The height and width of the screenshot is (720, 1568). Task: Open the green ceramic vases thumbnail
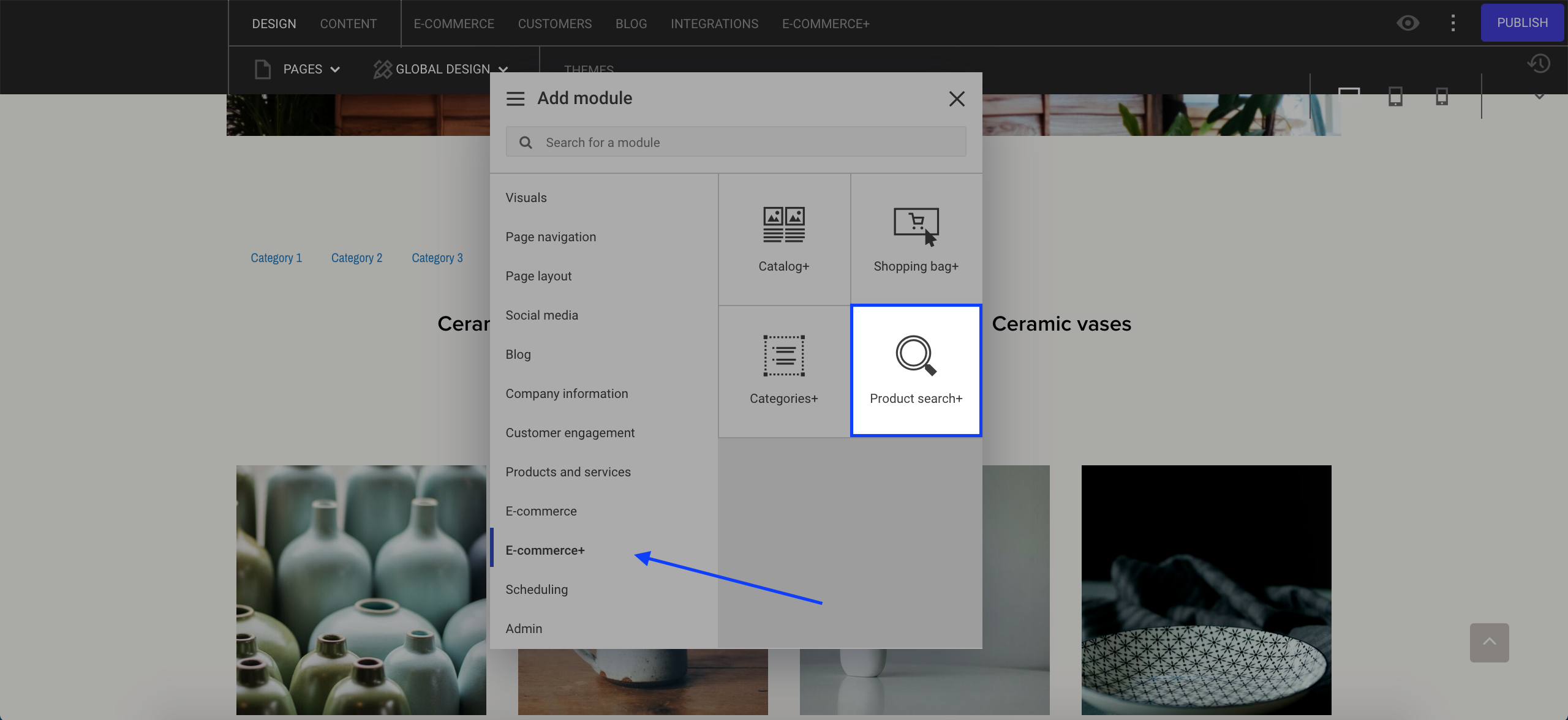pyautogui.click(x=361, y=590)
